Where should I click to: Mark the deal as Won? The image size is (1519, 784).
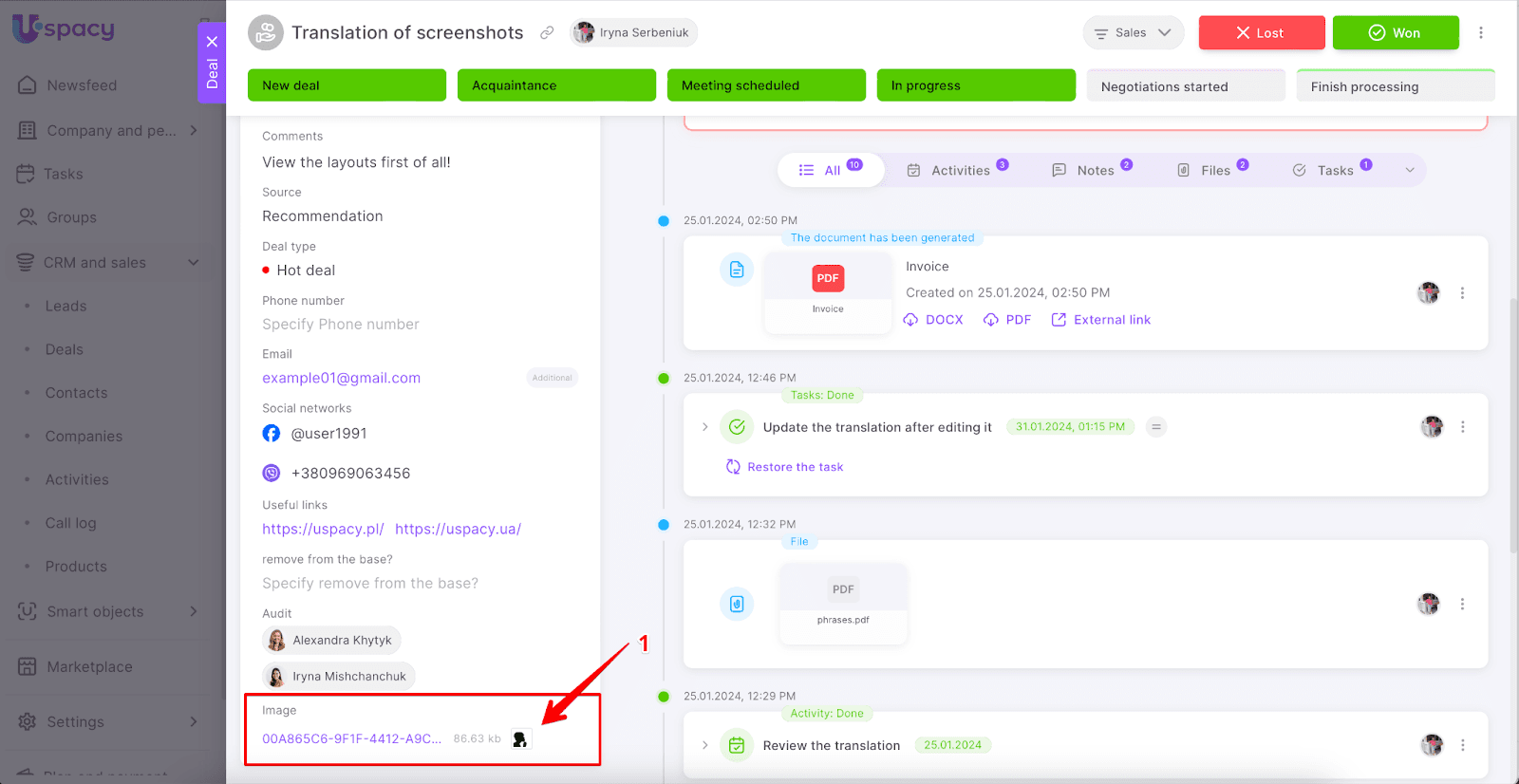tap(1395, 33)
